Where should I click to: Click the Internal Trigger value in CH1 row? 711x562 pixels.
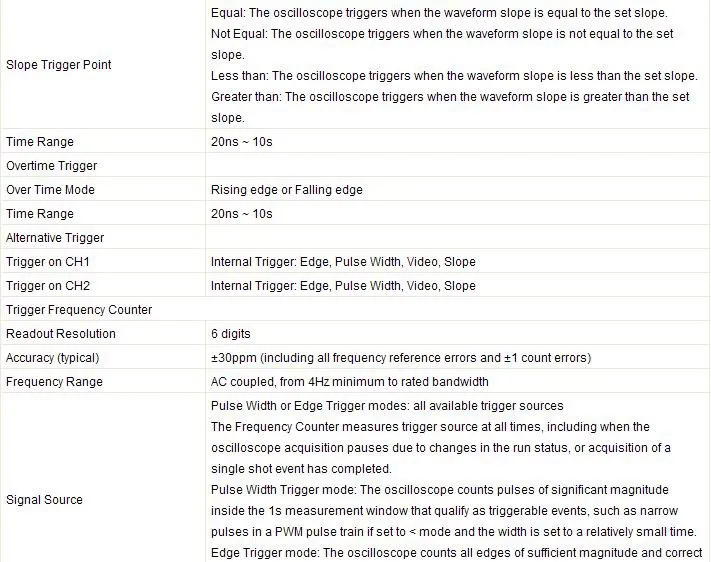(343, 262)
